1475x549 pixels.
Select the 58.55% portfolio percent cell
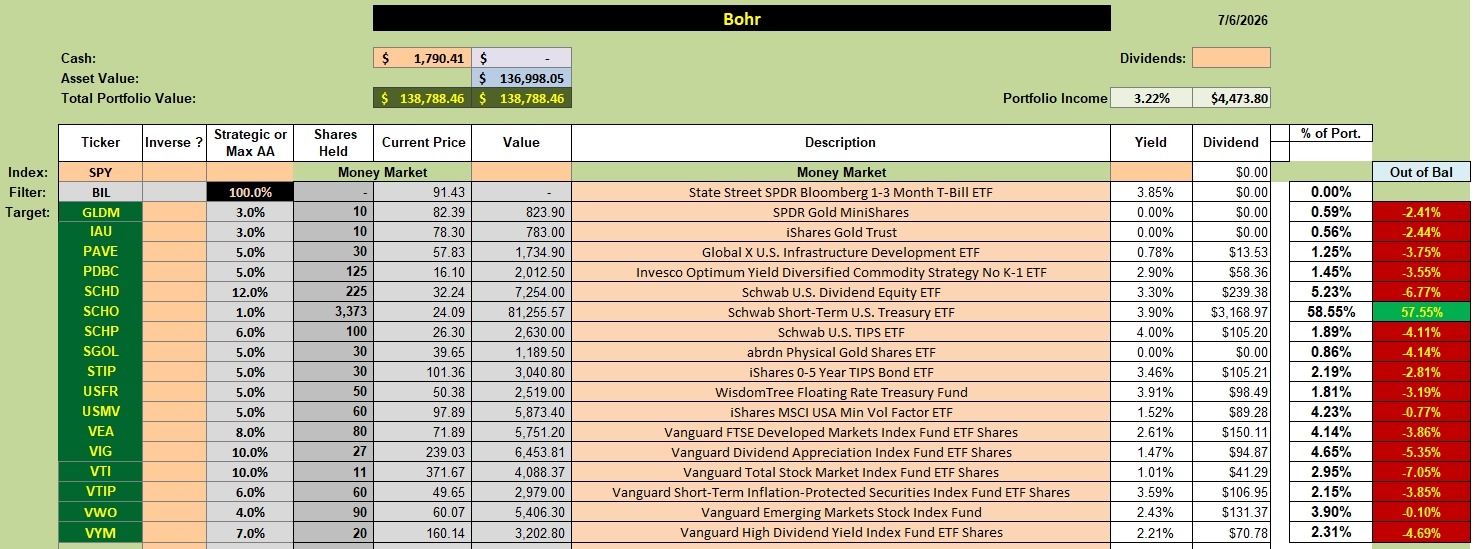[1330, 312]
